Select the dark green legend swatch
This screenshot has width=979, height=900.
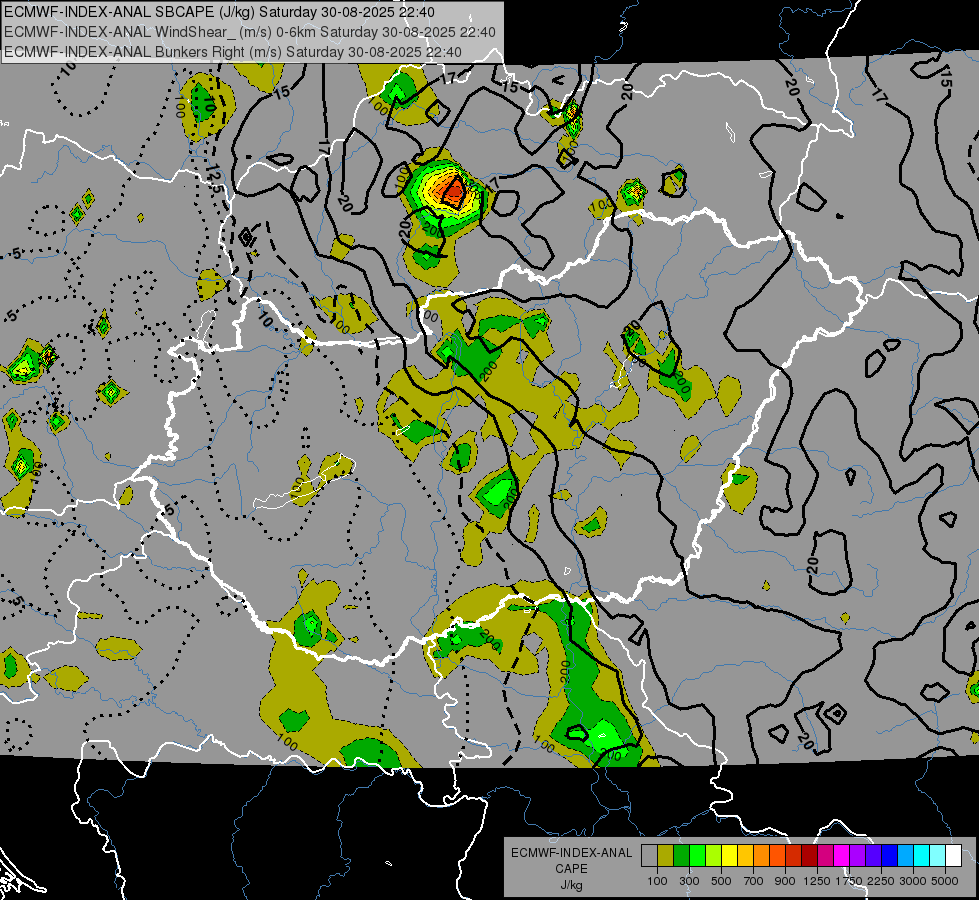(x=681, y=855)
